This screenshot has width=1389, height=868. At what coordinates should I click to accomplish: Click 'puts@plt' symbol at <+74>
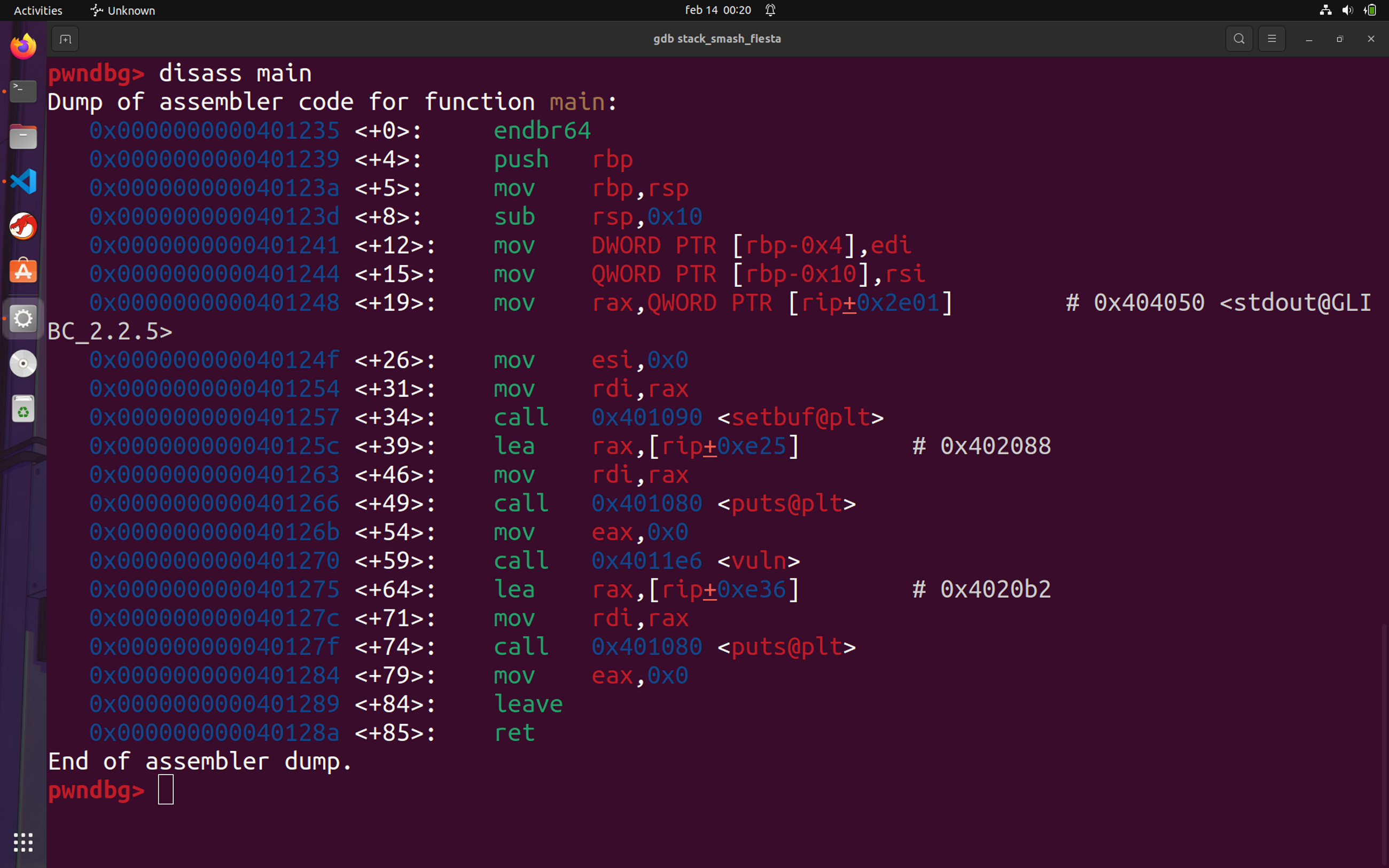[787, 647]
